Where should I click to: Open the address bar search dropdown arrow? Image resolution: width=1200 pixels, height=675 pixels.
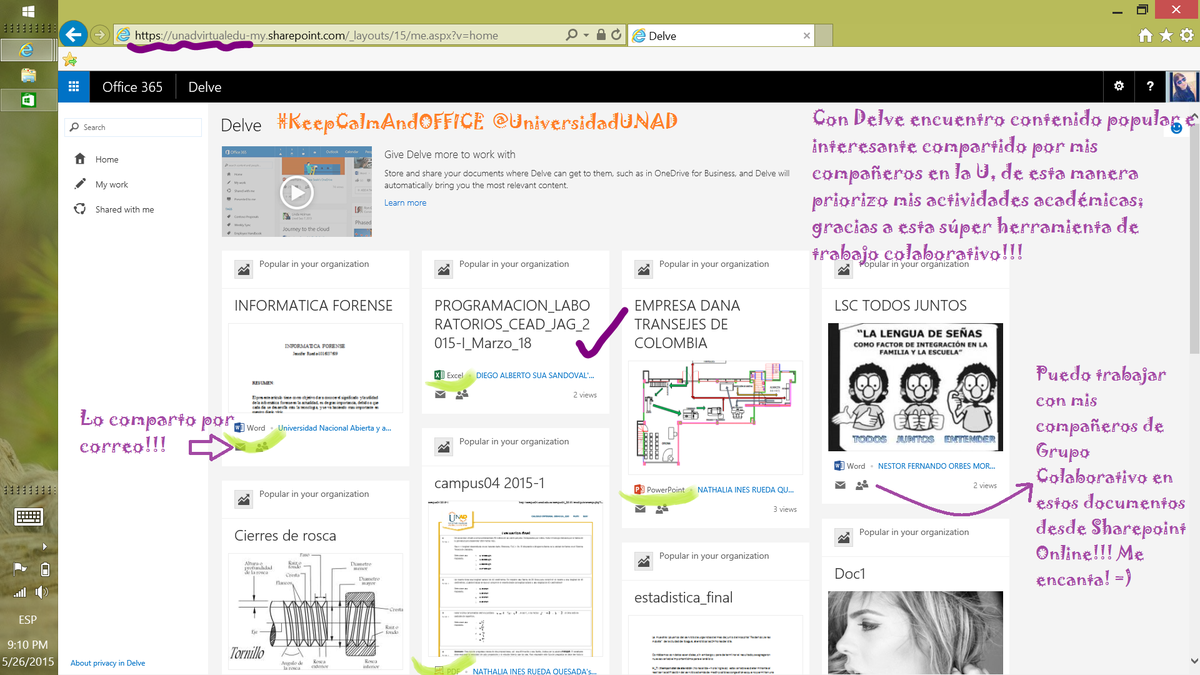coord(585,35)
